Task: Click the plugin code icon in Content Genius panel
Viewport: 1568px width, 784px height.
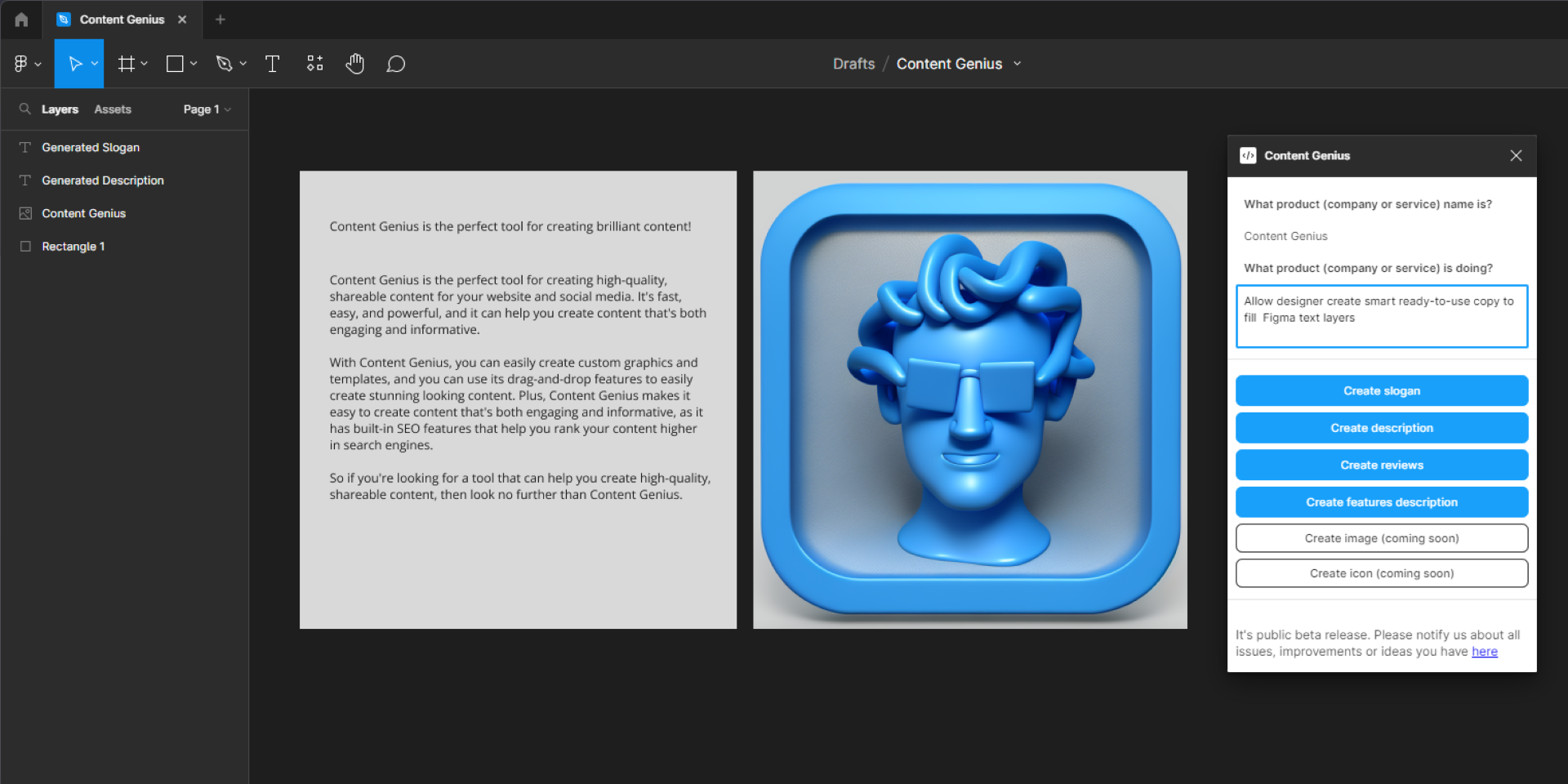Action: pyautogui.click(x=1248, y=155)
